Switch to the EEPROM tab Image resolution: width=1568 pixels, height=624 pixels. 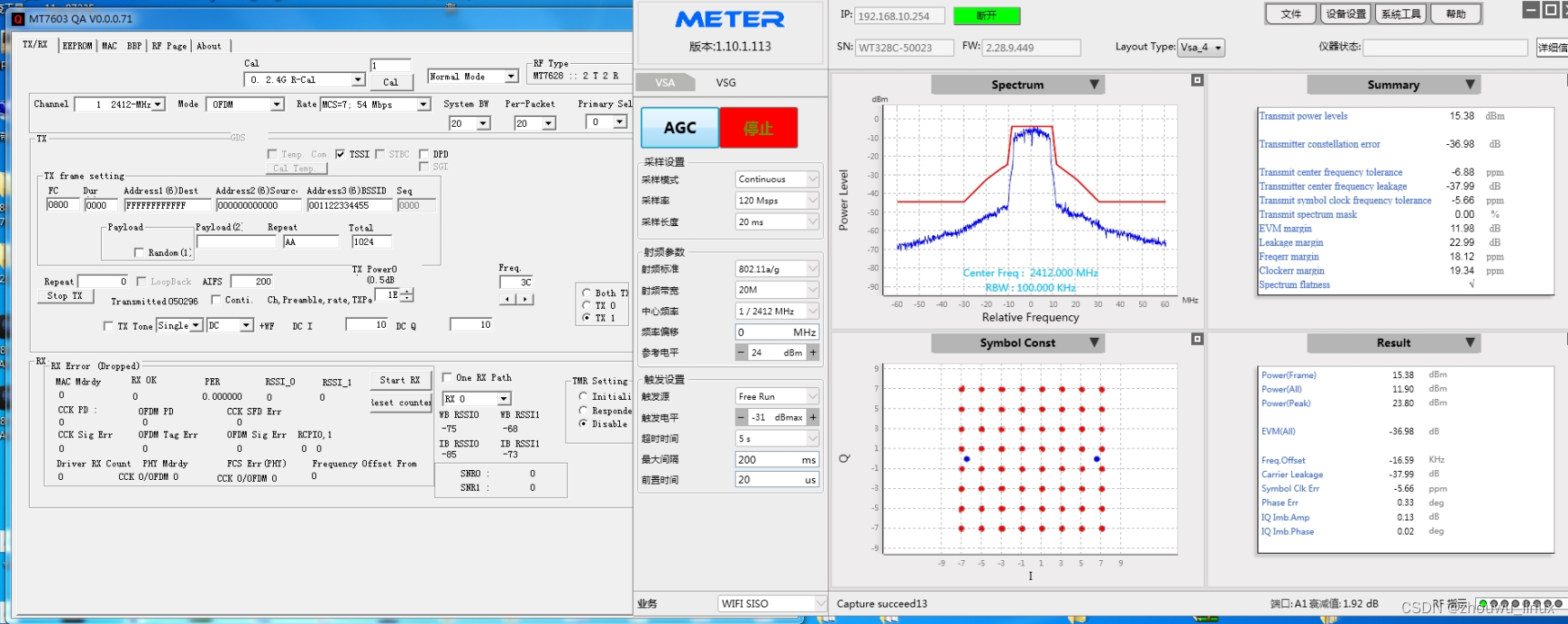pos(77,46)
